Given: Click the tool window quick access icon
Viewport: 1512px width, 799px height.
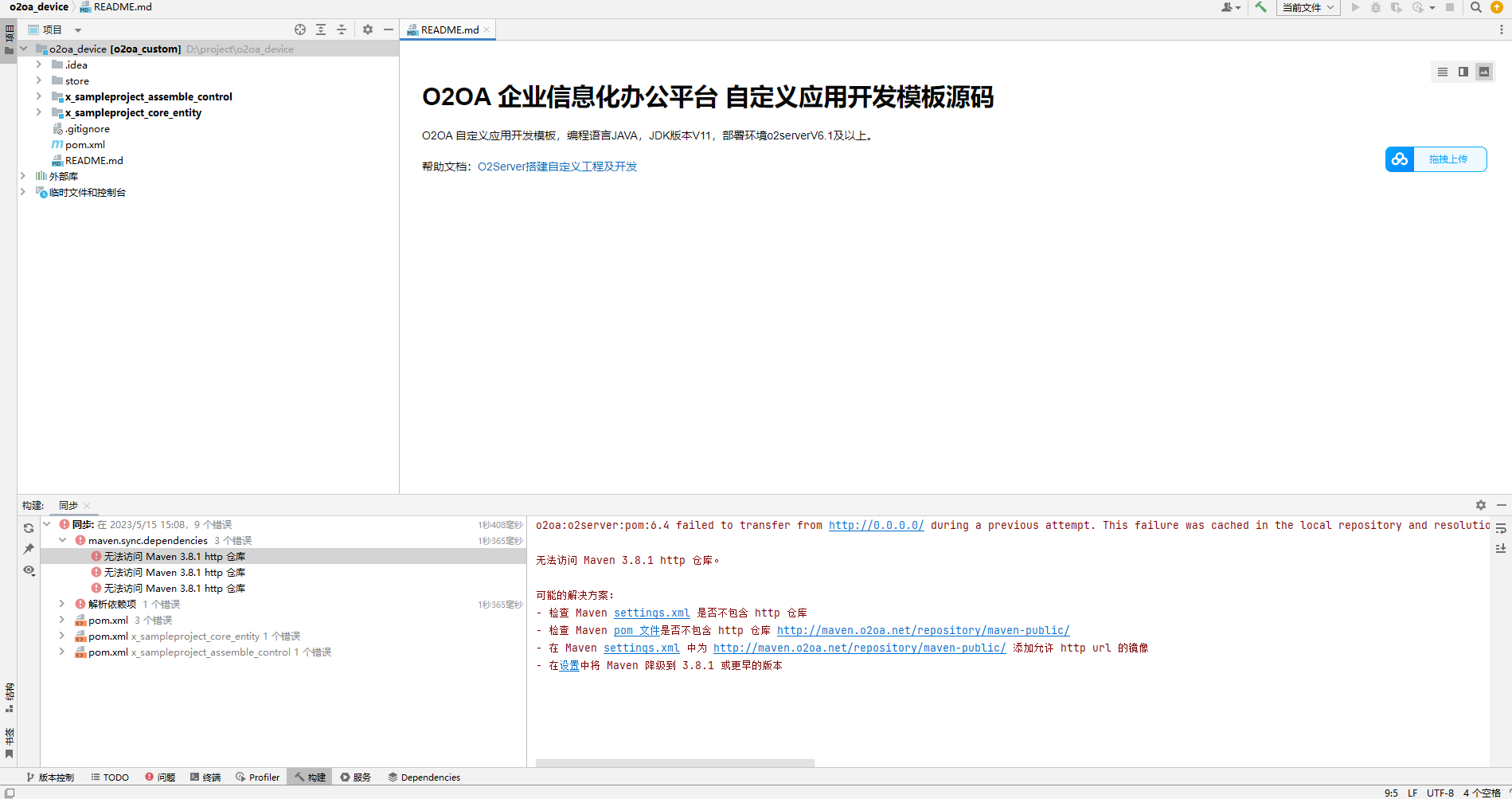Looking at the screenshot, I should [x=10, y=793].
